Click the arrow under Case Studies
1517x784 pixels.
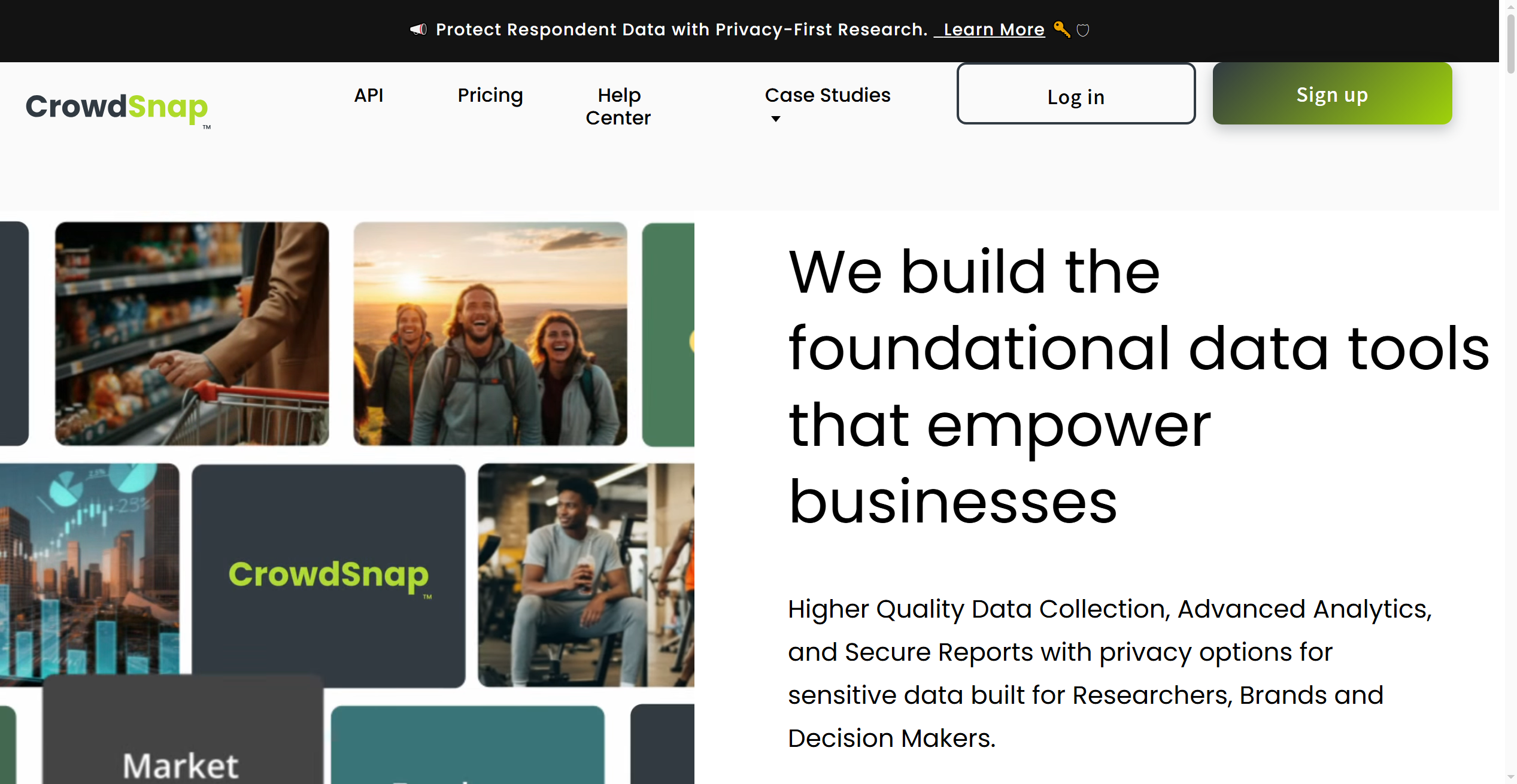[x=776, y=118]
